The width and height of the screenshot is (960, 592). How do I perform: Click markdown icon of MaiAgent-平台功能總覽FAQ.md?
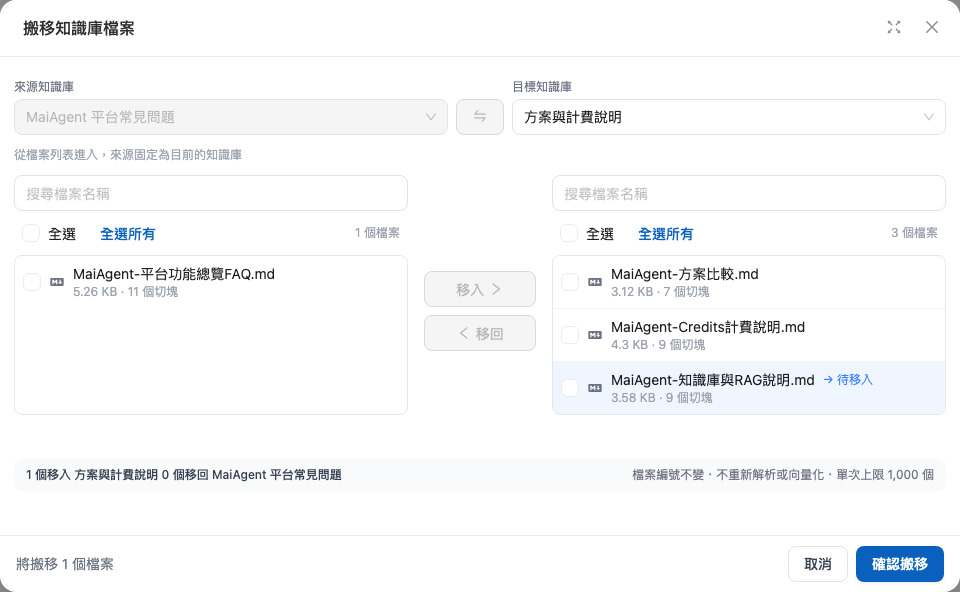(x=57, y=282)
